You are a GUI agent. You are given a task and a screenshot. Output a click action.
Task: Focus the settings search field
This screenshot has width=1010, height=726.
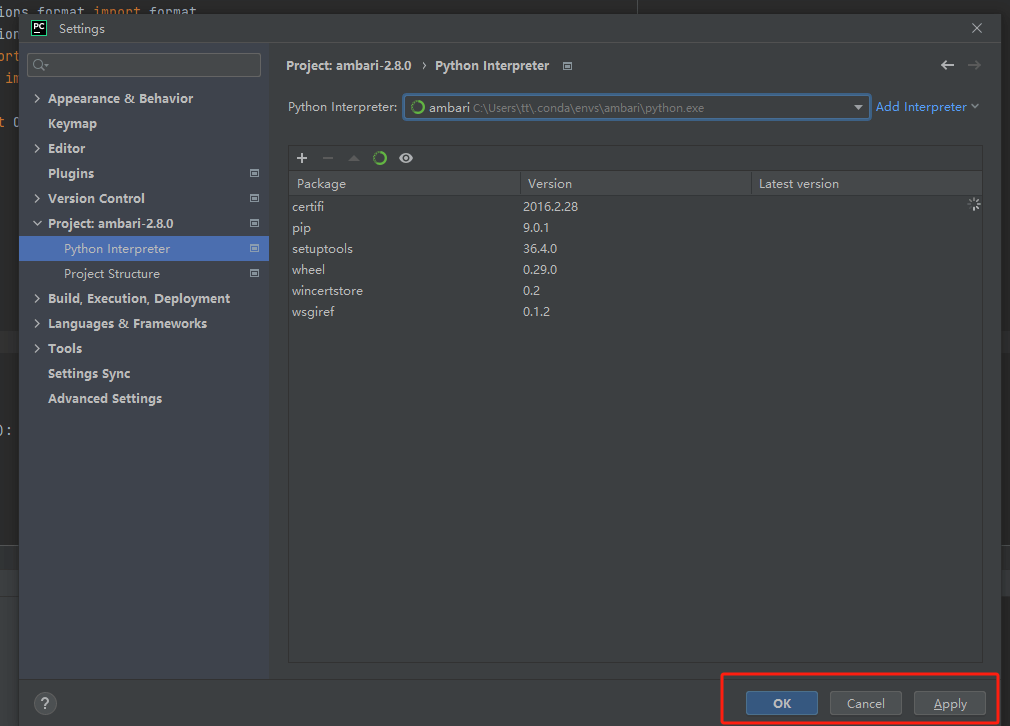144,64
